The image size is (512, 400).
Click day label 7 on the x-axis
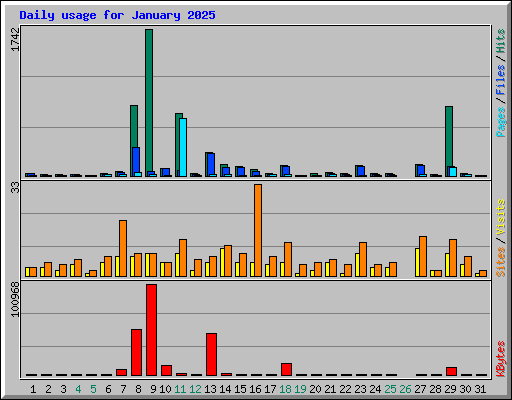pos(123,389)
